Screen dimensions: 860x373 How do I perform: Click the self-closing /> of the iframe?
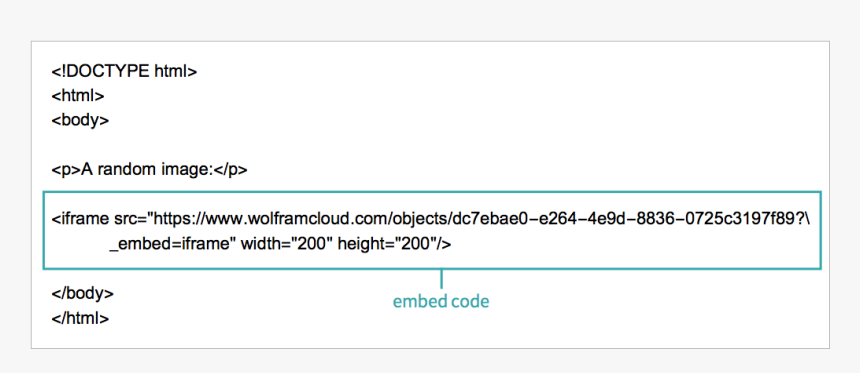[x=441, y=244]
